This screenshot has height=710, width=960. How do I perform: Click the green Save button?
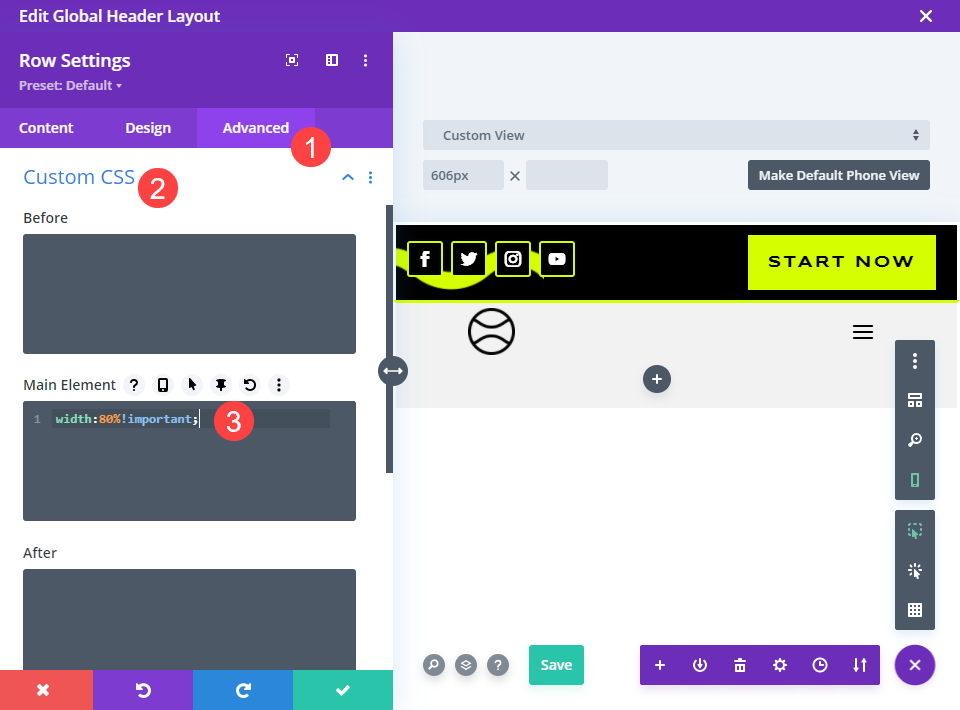(x=556, y=665)
